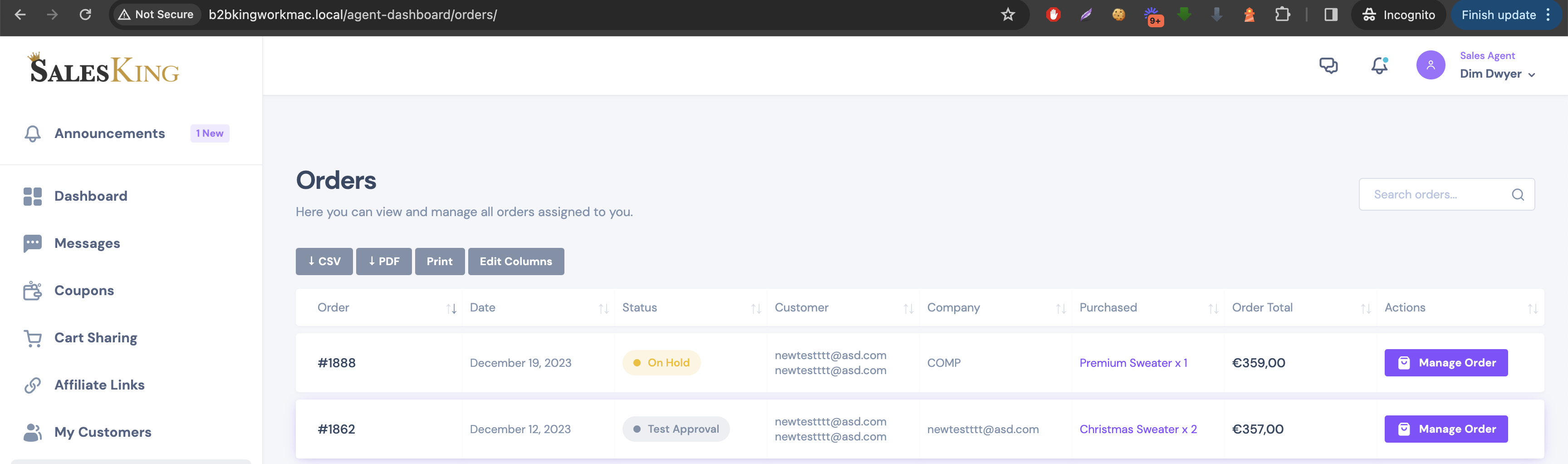The image size is (1568, 464).
Task: Sort the table by Customer column
Action: 908,308
